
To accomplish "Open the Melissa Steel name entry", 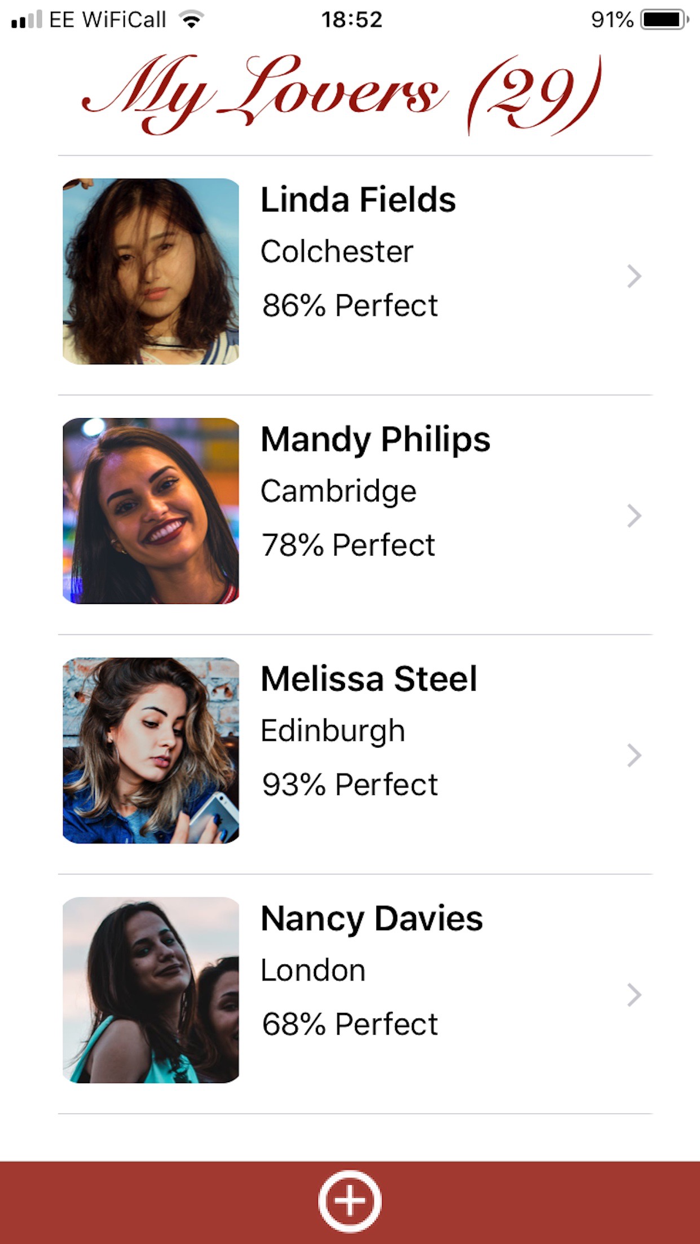I will [369, 679].
